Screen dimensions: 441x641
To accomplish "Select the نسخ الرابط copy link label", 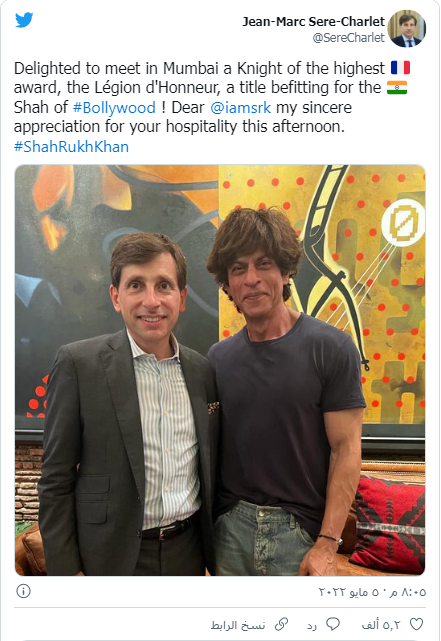I will click(x=238, y=625).
